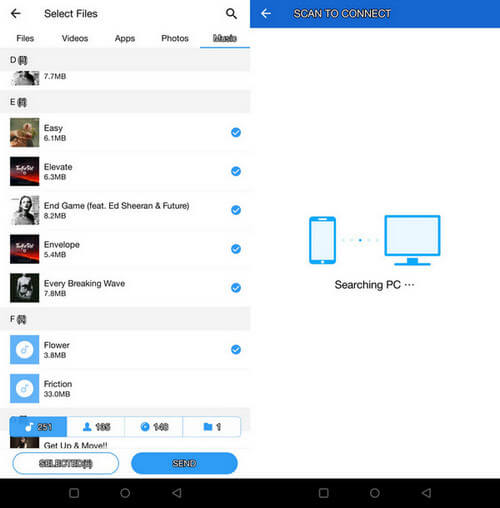Tap Envelope album cover
The width and height of the screenshot is (500, 508).
click(25, 249)
